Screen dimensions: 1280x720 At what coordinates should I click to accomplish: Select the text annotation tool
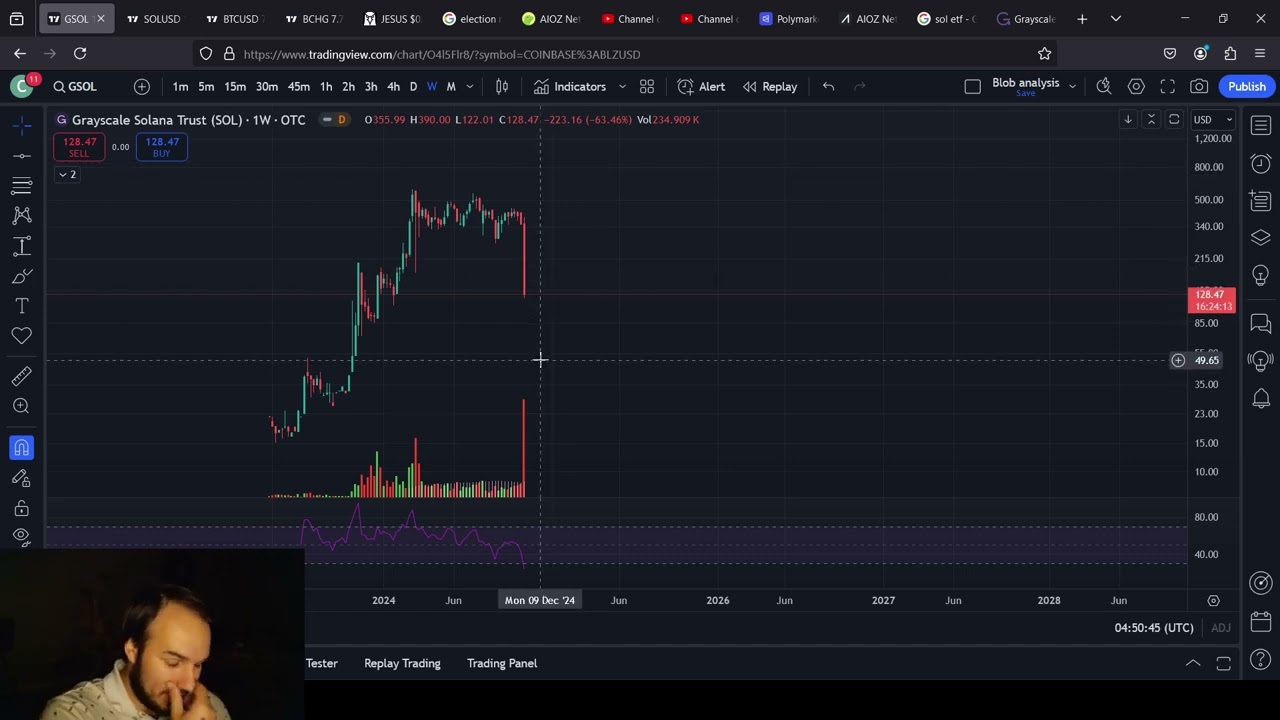click(x=21, y=305)
